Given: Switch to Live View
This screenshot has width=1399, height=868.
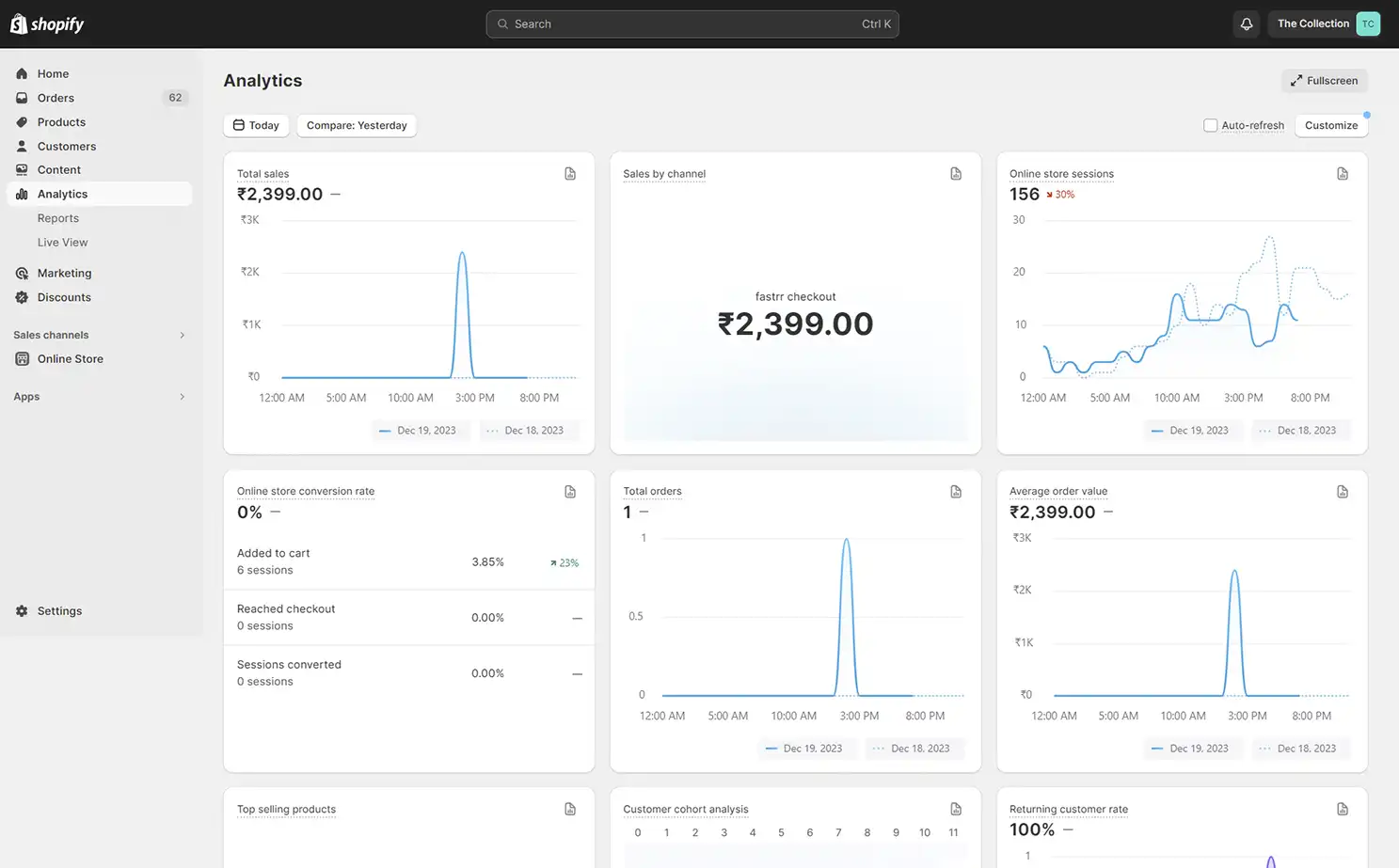Looking at the screenshot, I should coord(62,242).
